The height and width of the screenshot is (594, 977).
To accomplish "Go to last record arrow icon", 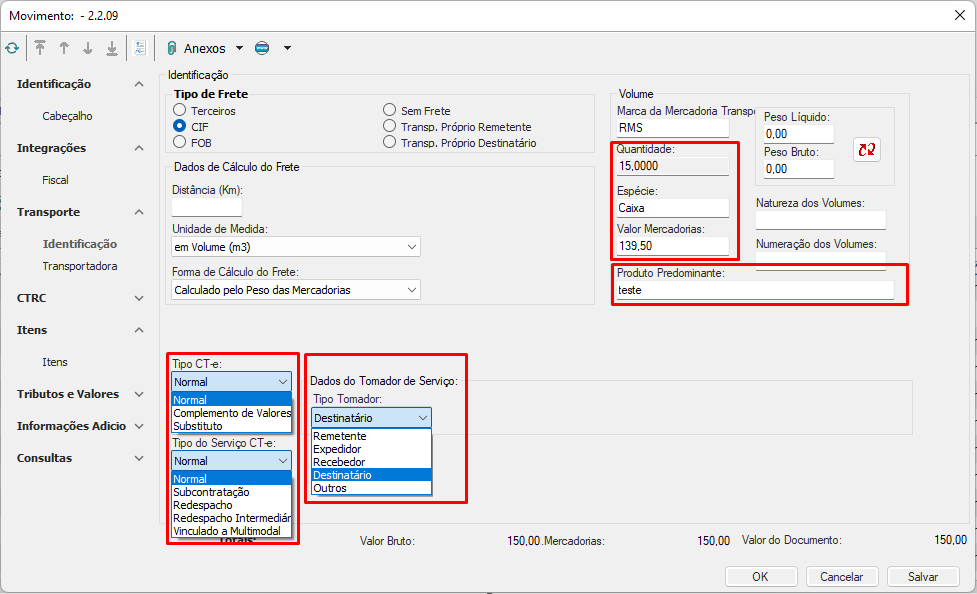I will [112, 48].
